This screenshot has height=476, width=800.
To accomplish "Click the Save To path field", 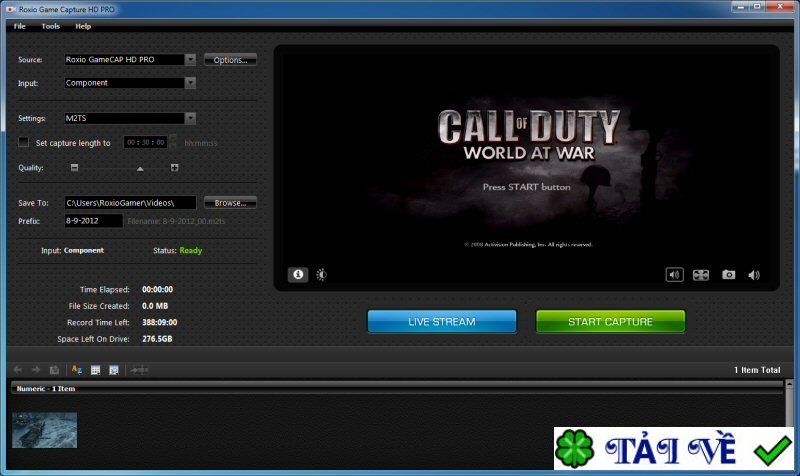I will coord(130,203).
